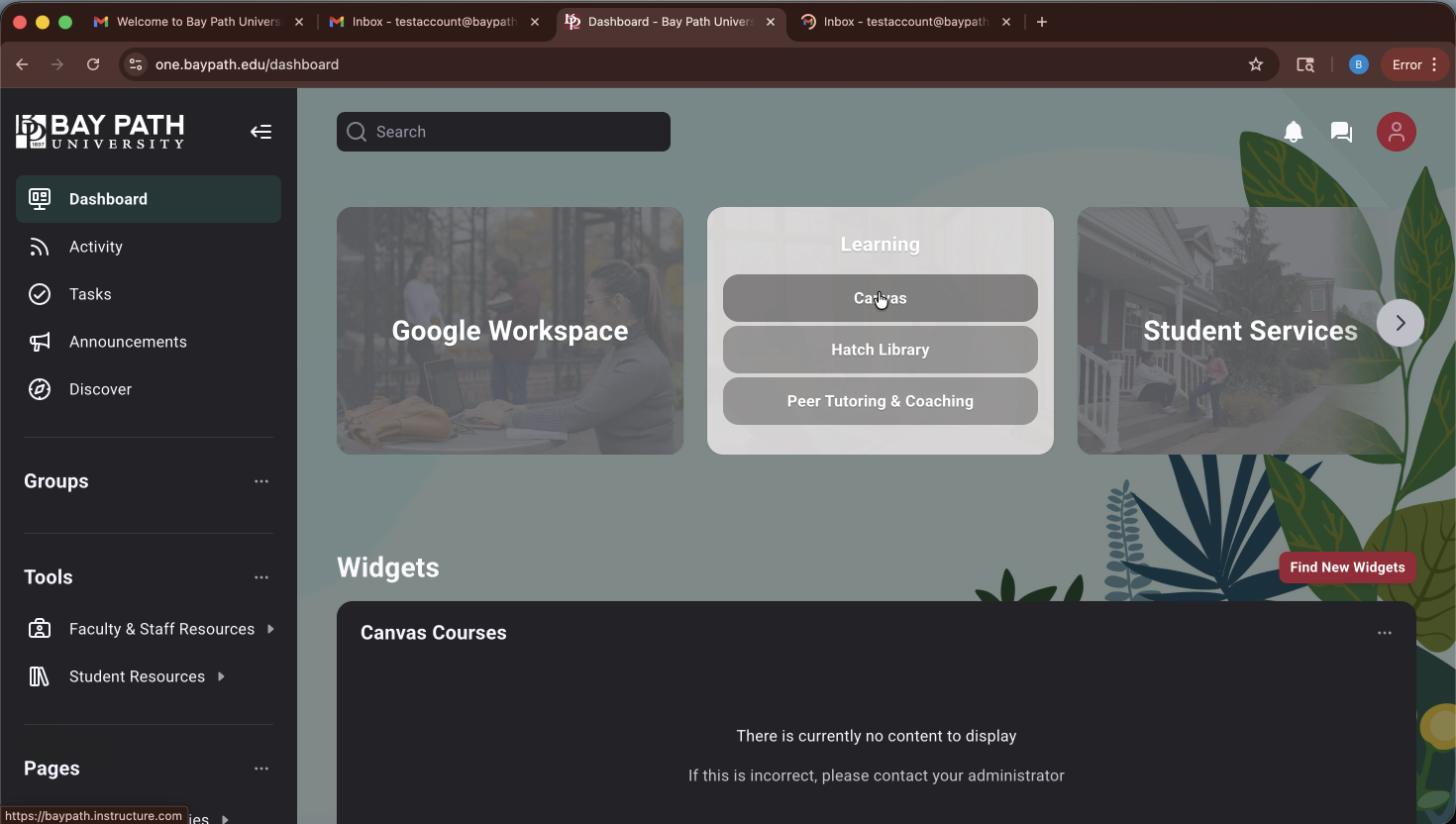The image size is (1456, 824).
Task: Expand Faculty & Staff Resources
Action: 268,629
